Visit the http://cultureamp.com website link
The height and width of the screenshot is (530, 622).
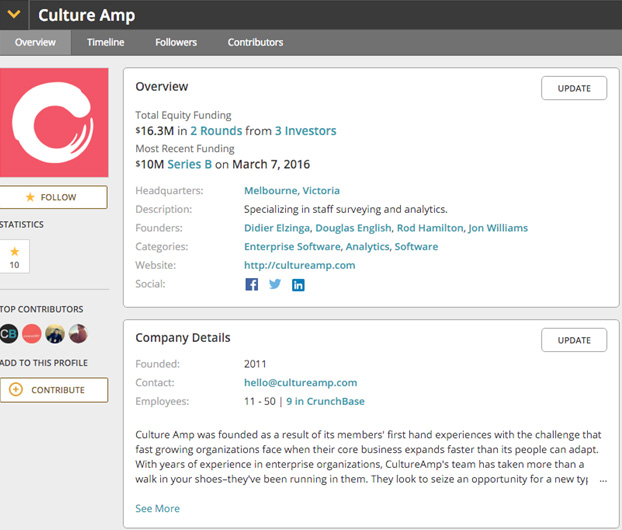click(x=299, y=265)
